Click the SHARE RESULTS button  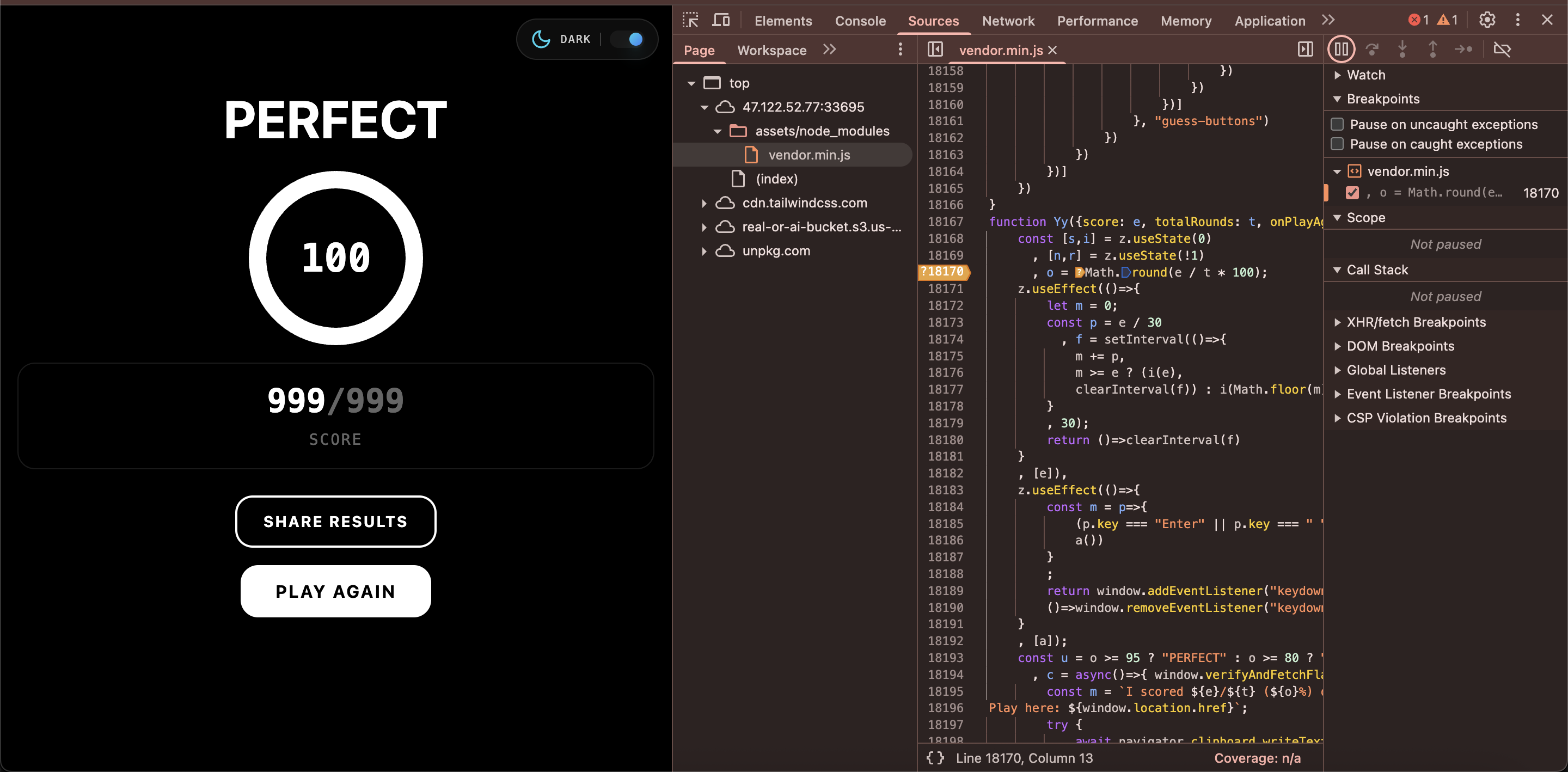335,521
